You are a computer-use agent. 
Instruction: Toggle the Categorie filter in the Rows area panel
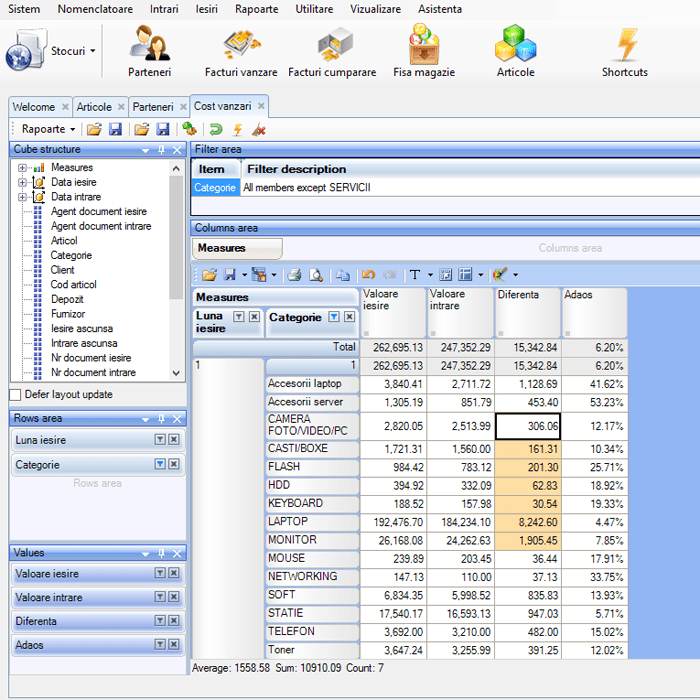(x=160, y=464)
